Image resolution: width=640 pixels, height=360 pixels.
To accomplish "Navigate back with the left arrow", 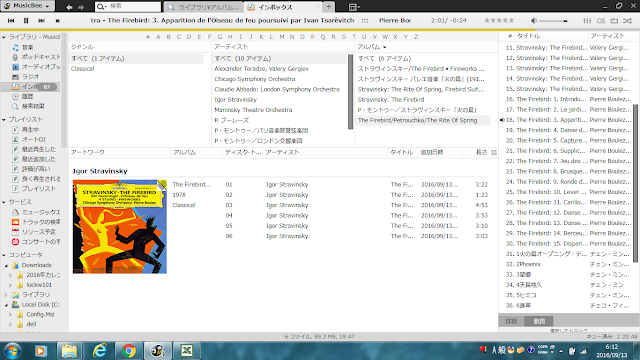I will [x=69, y=7].
